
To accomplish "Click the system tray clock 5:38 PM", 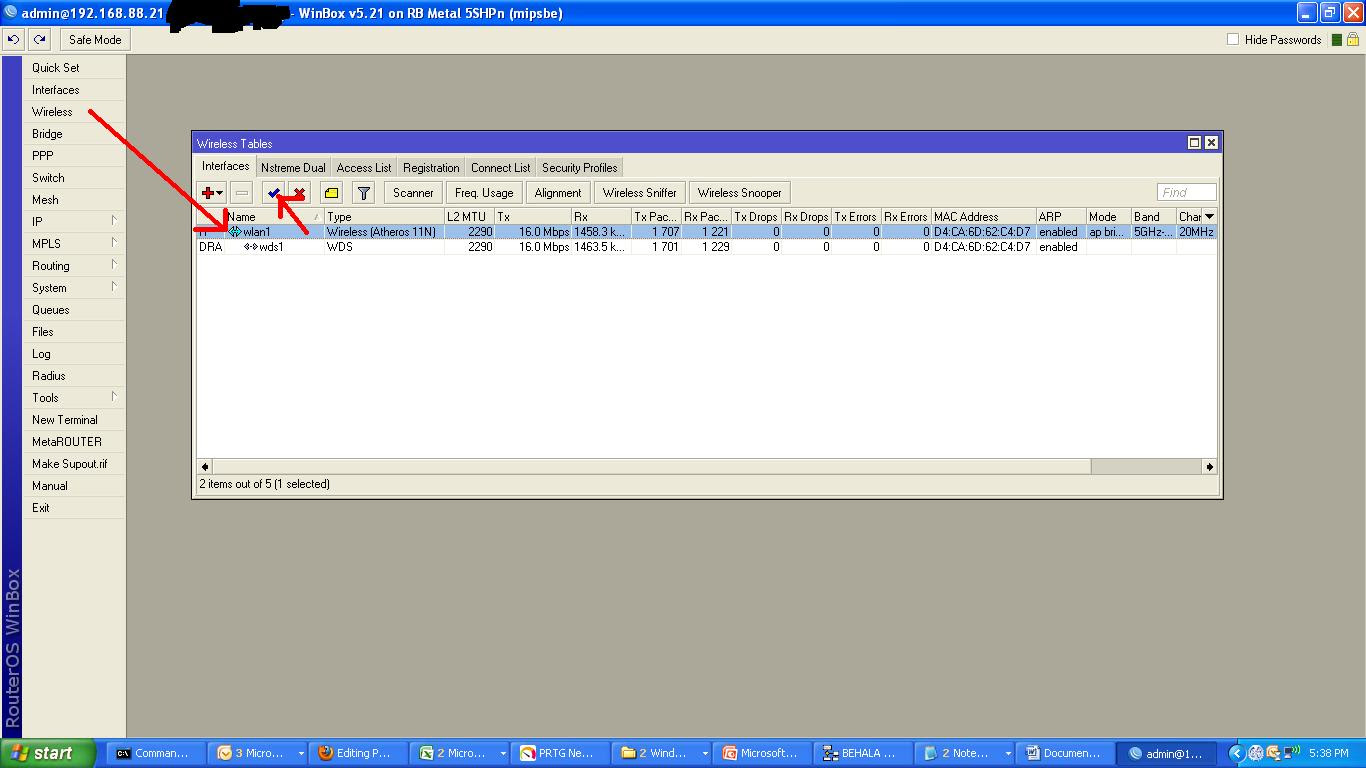I will click(1328, 754).
